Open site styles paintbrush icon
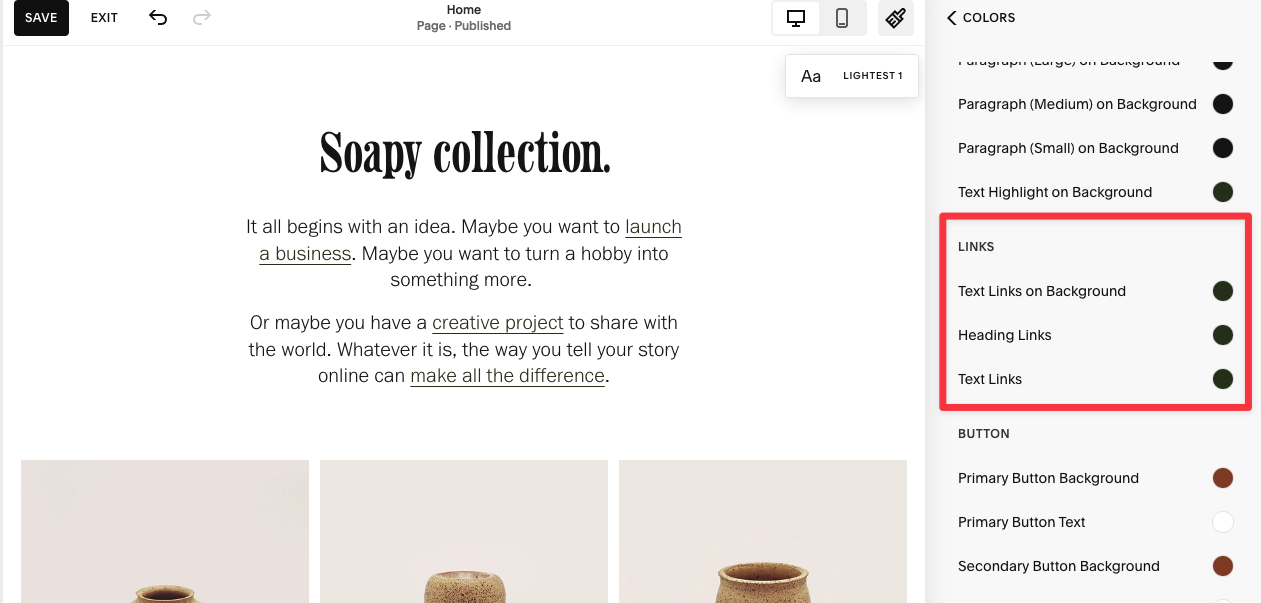Image resolution: width=1261 pixels, height=603 pixels. 896,18
